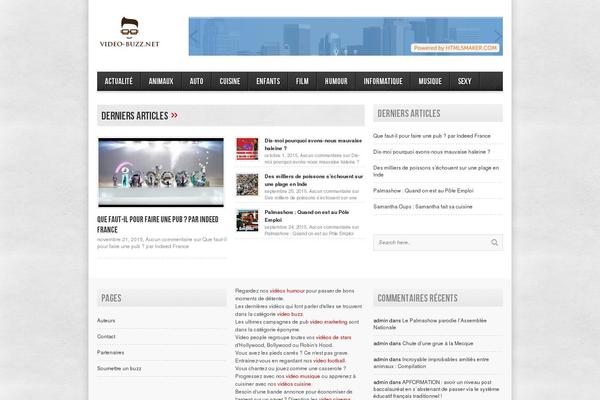
Task: Open the Auto menu item
Action: pyautogui.click(x=196, y=81)
